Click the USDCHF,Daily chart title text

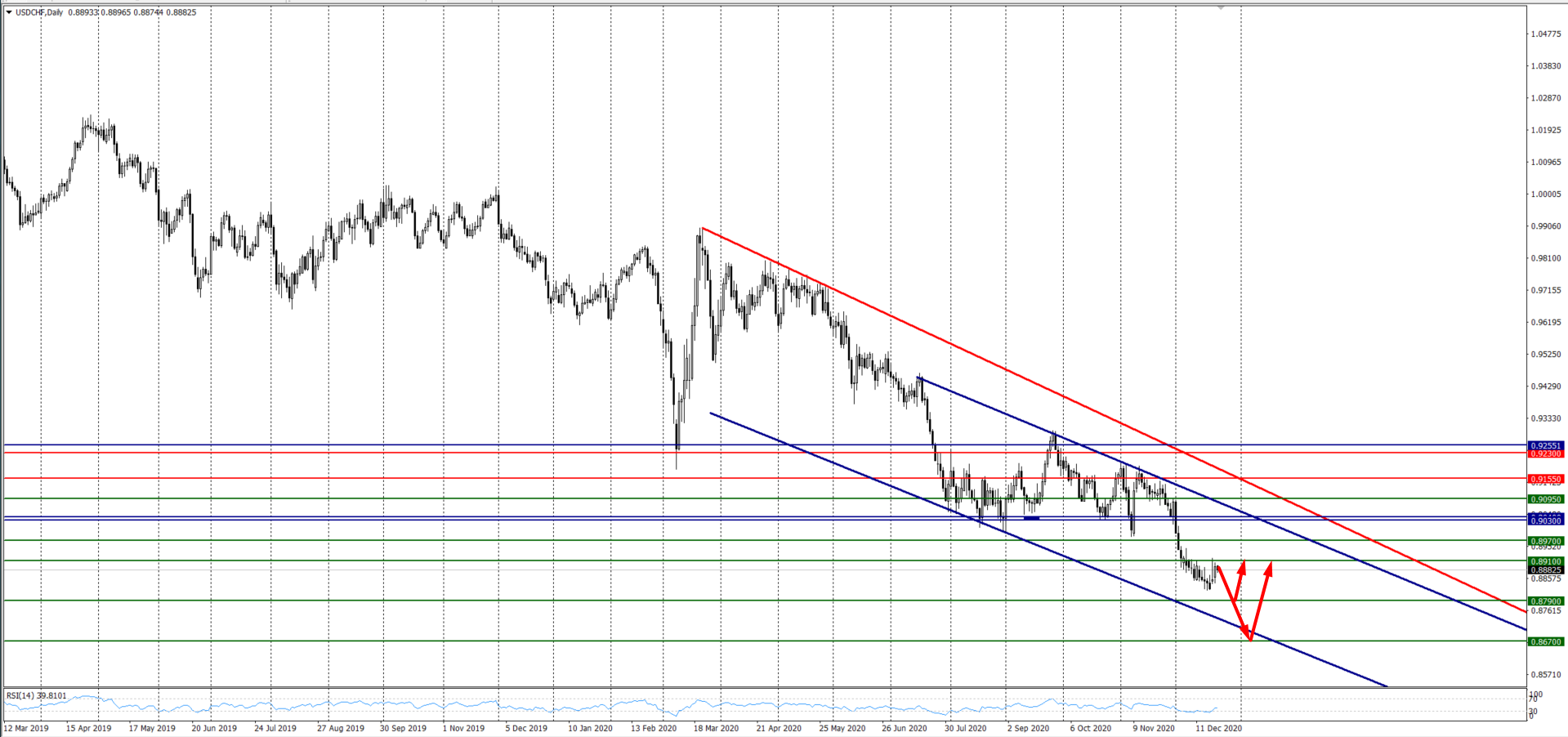(x=39, y=12)
